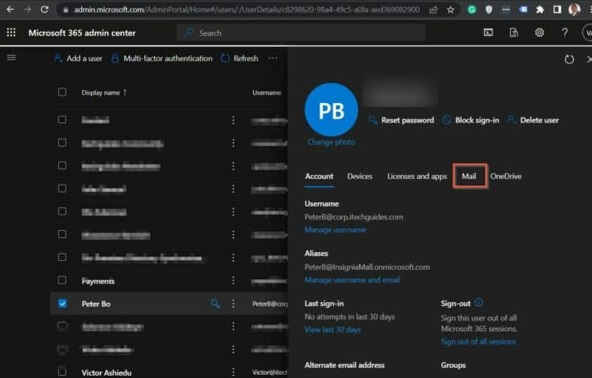The width and height of the screenshot is (592, 378).
Task: Click View last 30 days link
Action: (x=333, y=330)
